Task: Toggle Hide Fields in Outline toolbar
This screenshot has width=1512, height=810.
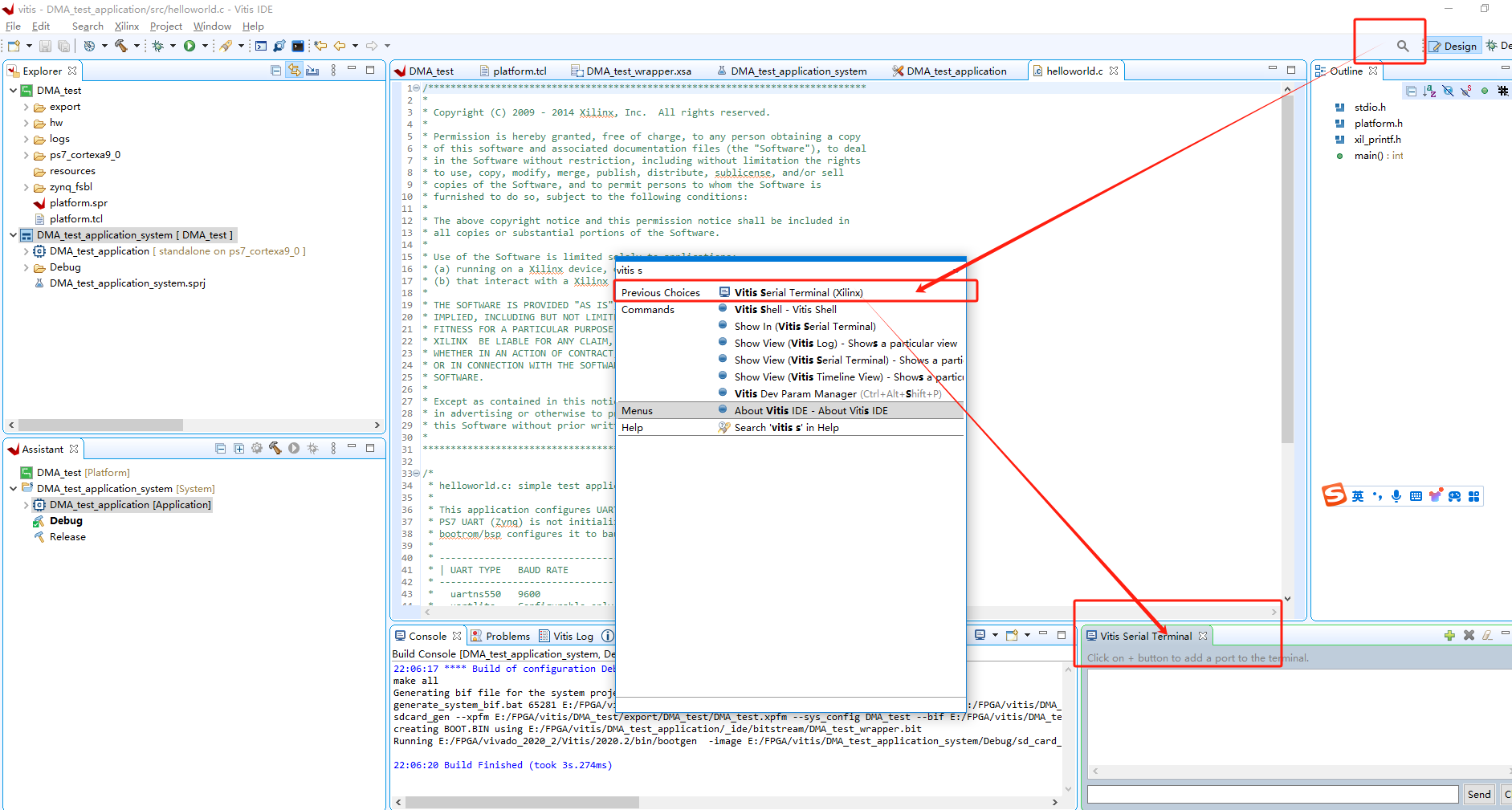Action: coord(1448,91)
